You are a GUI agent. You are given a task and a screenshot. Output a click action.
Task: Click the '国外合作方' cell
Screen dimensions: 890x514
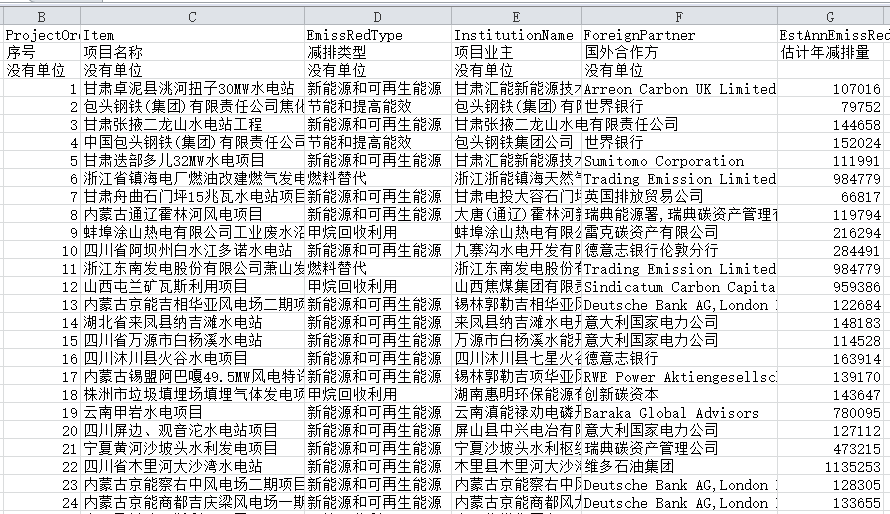click(x=679, y=52)
